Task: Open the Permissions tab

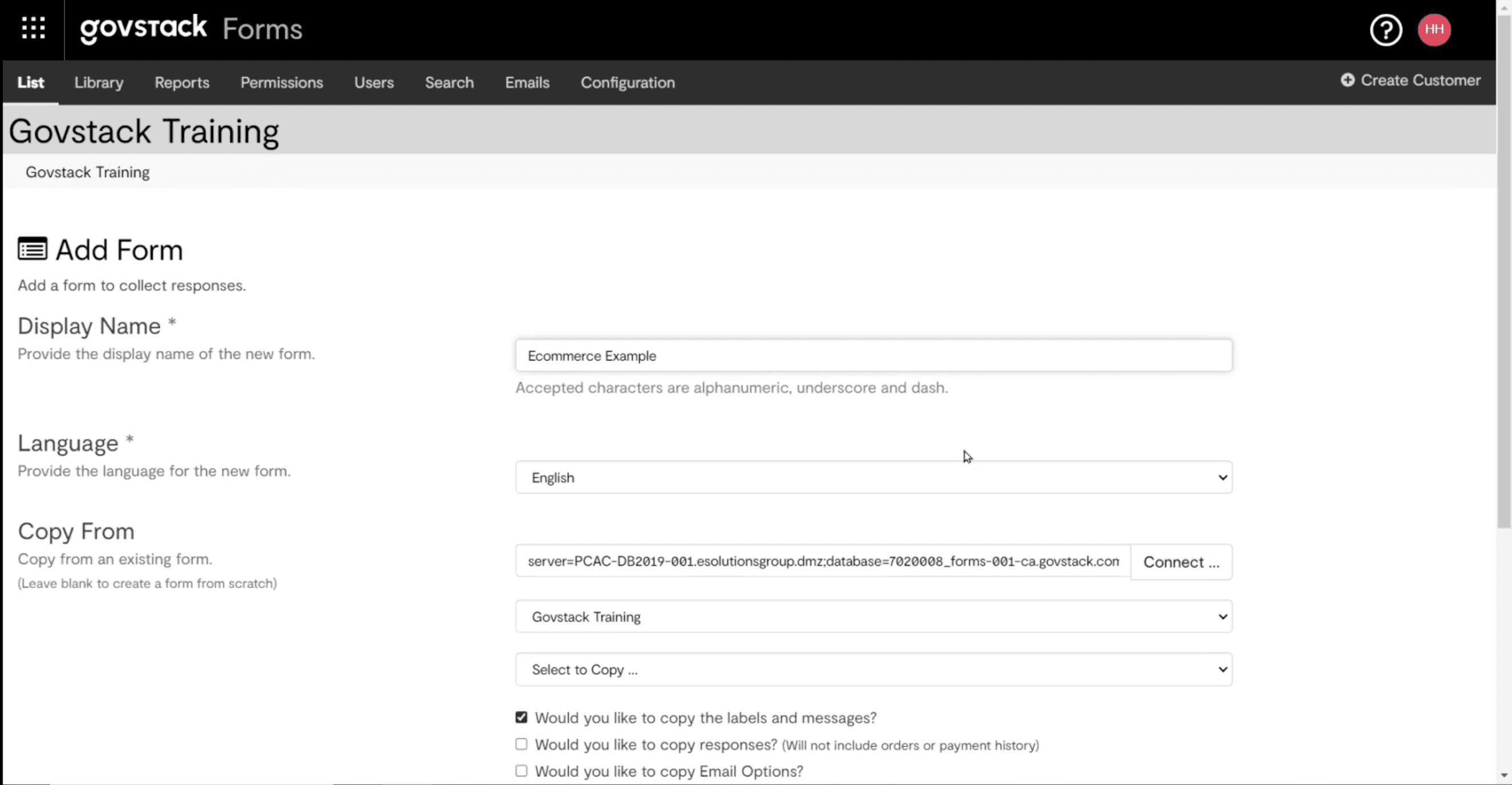Action: 282,83
